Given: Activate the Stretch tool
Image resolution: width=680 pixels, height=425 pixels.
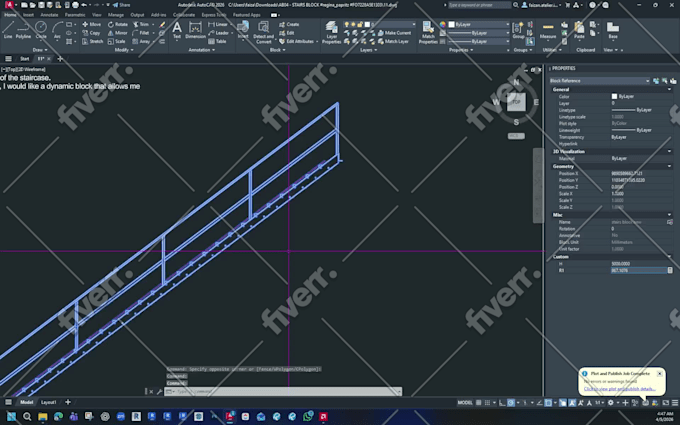Looking at the screenshot, I should pos(92,41).
